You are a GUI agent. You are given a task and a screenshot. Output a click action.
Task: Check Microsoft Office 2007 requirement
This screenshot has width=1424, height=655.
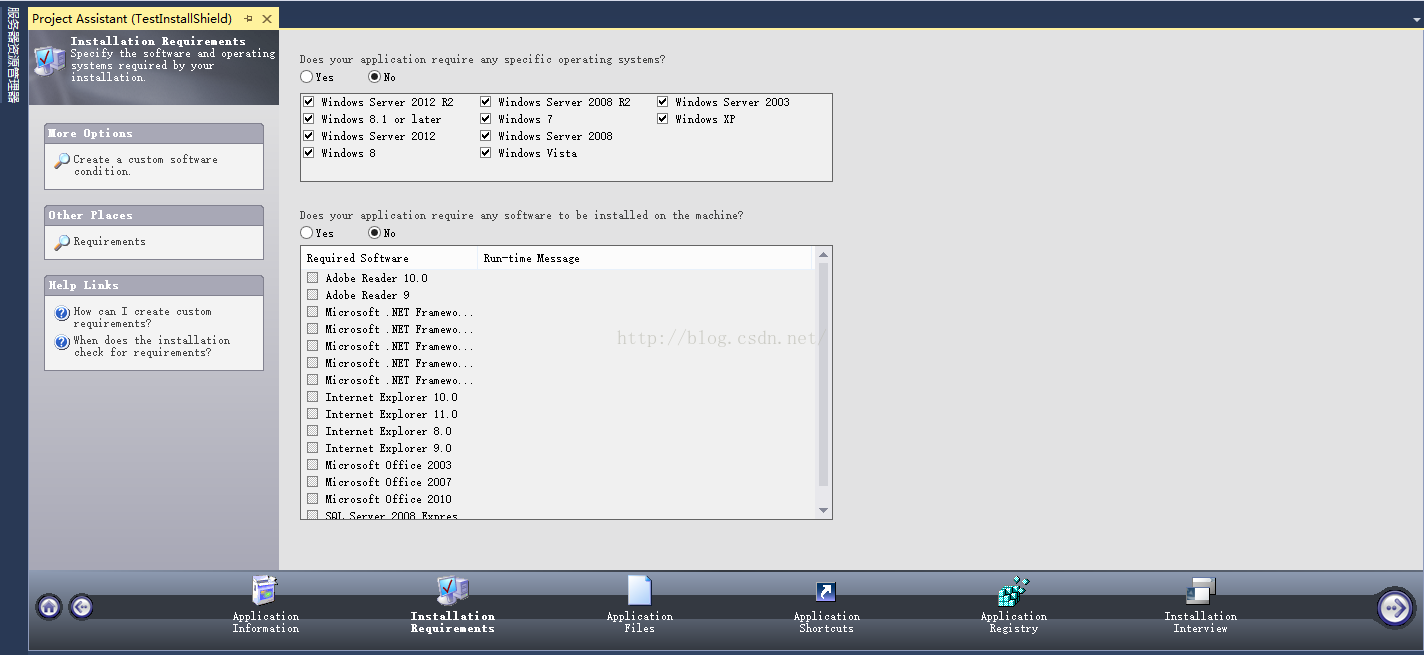click(313, 482)
